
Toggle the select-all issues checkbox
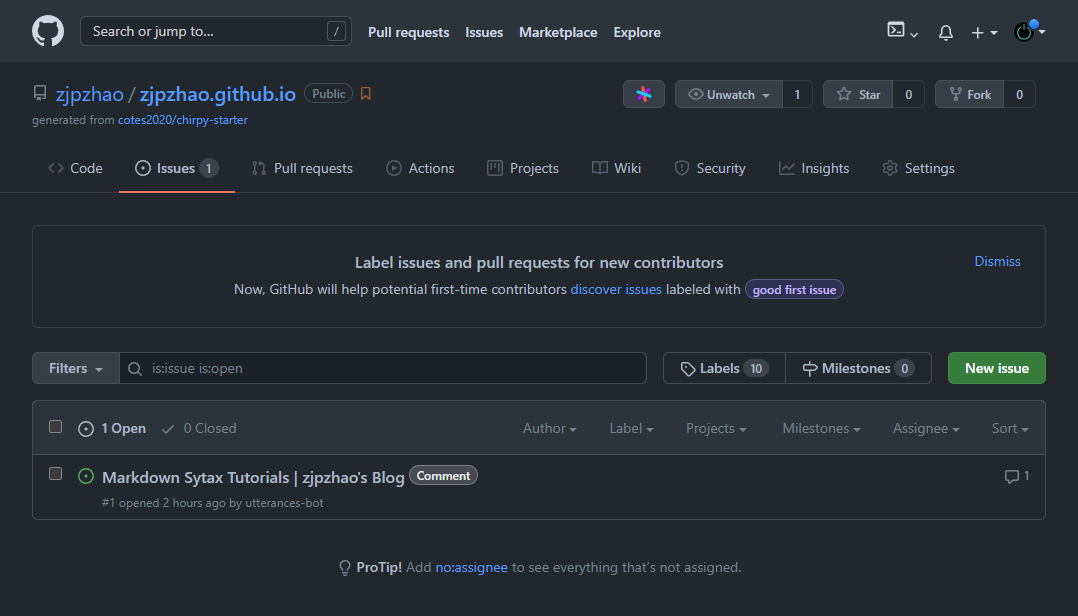click(55, 426)
